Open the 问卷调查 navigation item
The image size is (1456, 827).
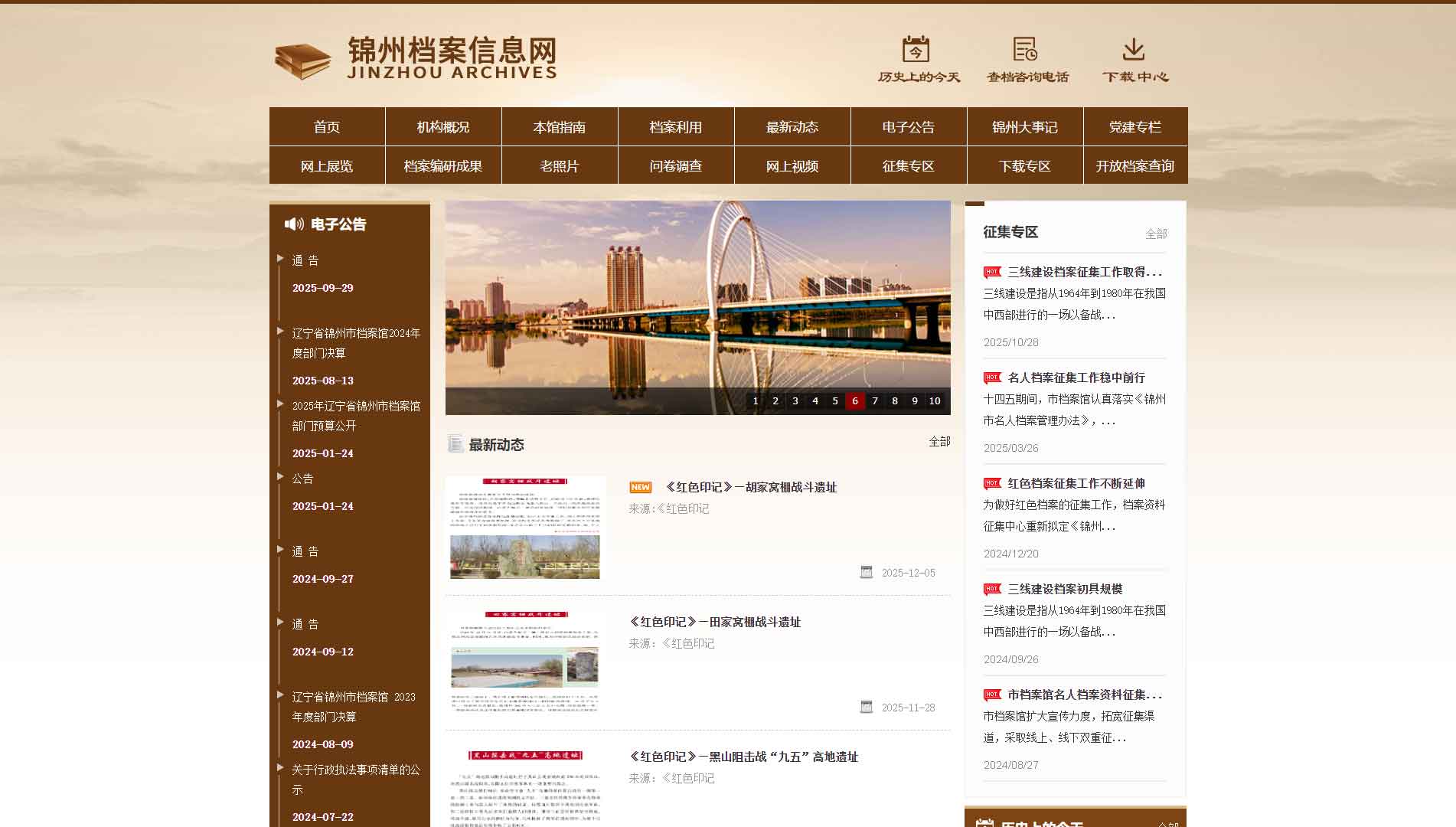coord(676,165)
